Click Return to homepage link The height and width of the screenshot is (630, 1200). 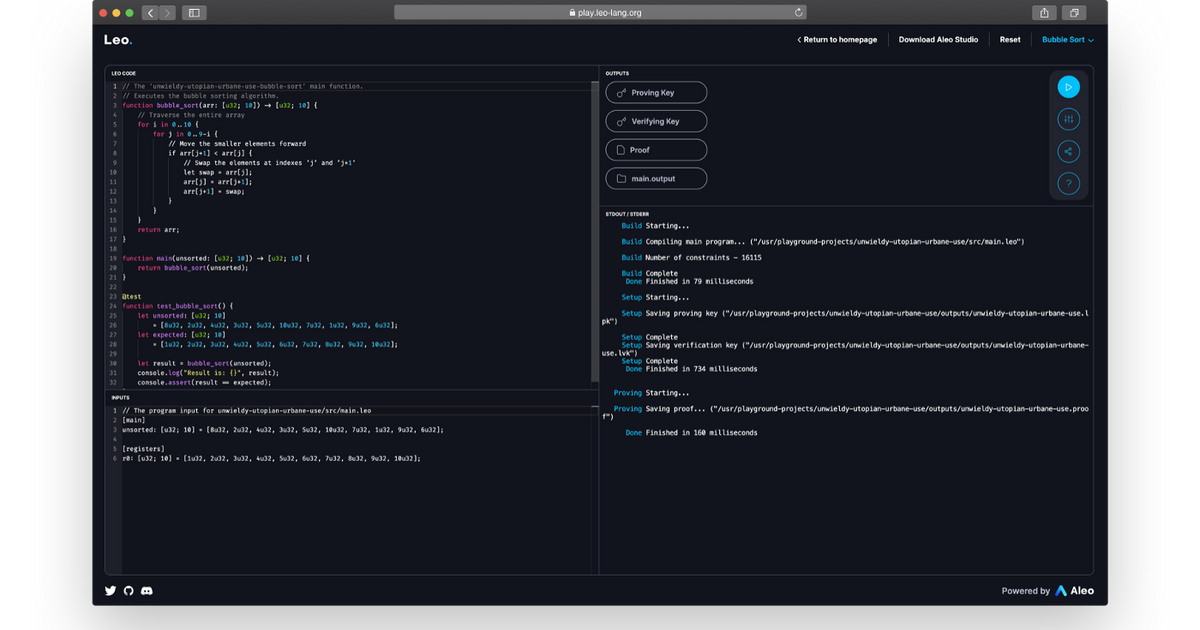[837, 40]
